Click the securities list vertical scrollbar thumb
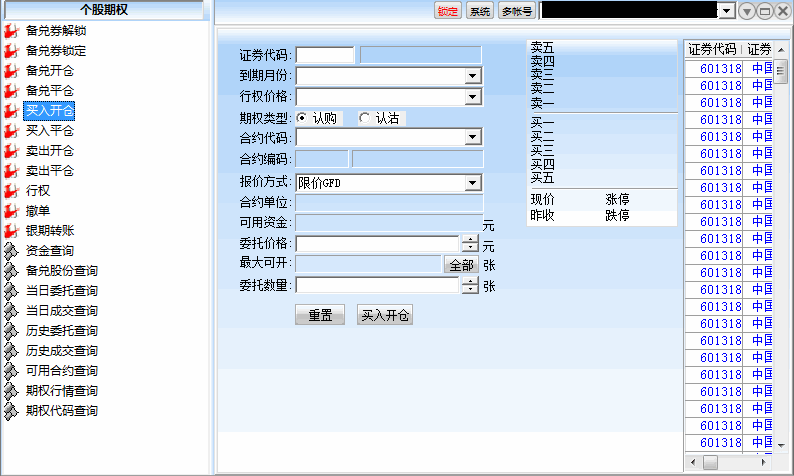This screenshot has width=794, height=476. point(781,71)
